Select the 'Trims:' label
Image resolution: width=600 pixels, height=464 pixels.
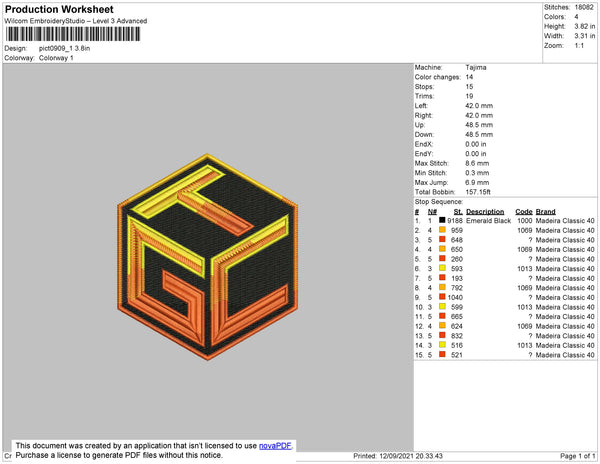(424, 96)
